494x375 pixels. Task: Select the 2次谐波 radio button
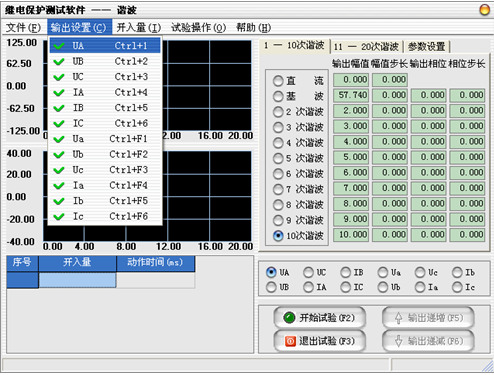tap(278, 112)
